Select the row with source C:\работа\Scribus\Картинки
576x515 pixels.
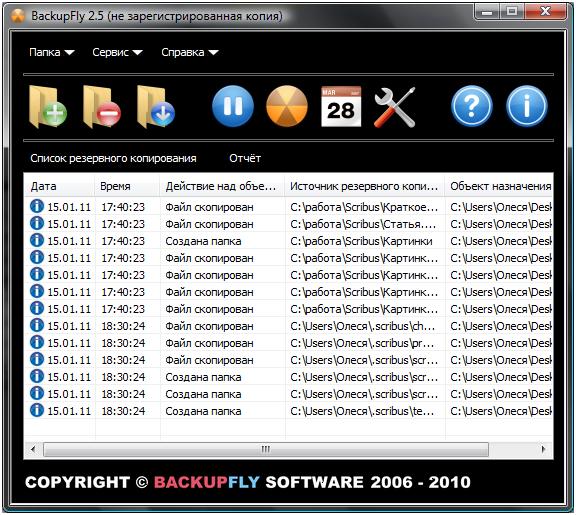(x=289, y=241)
